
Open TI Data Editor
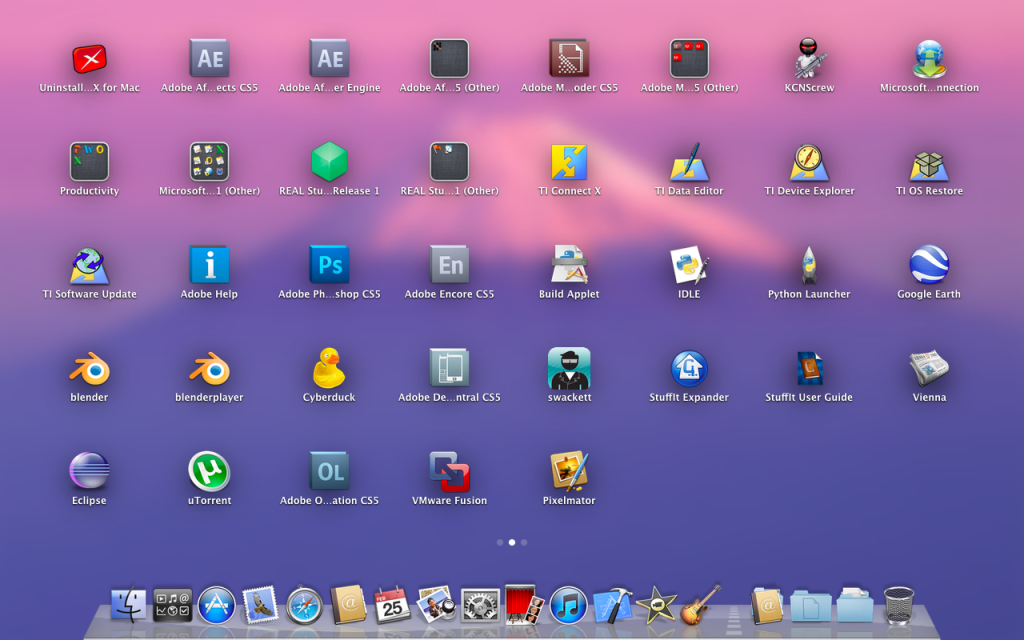pyautogui.click(x=689, y=162)
